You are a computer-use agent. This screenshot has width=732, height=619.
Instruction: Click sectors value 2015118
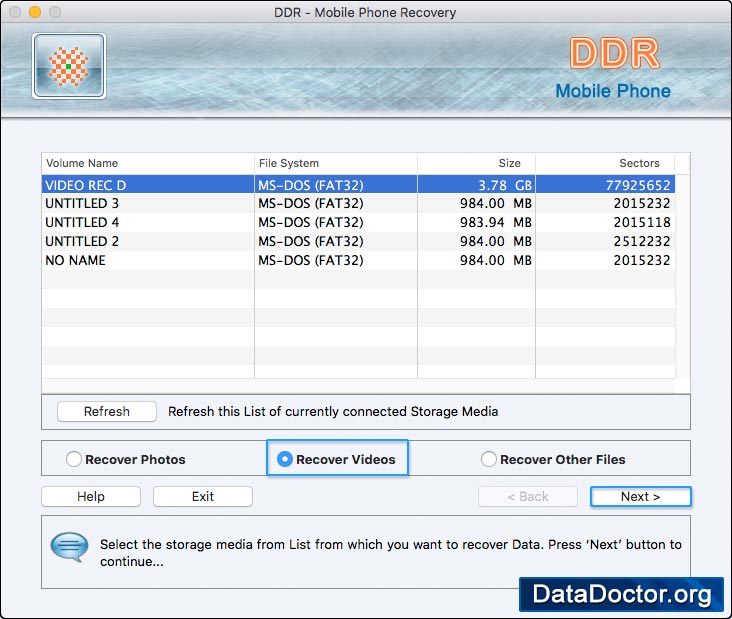tap(605, 222)
